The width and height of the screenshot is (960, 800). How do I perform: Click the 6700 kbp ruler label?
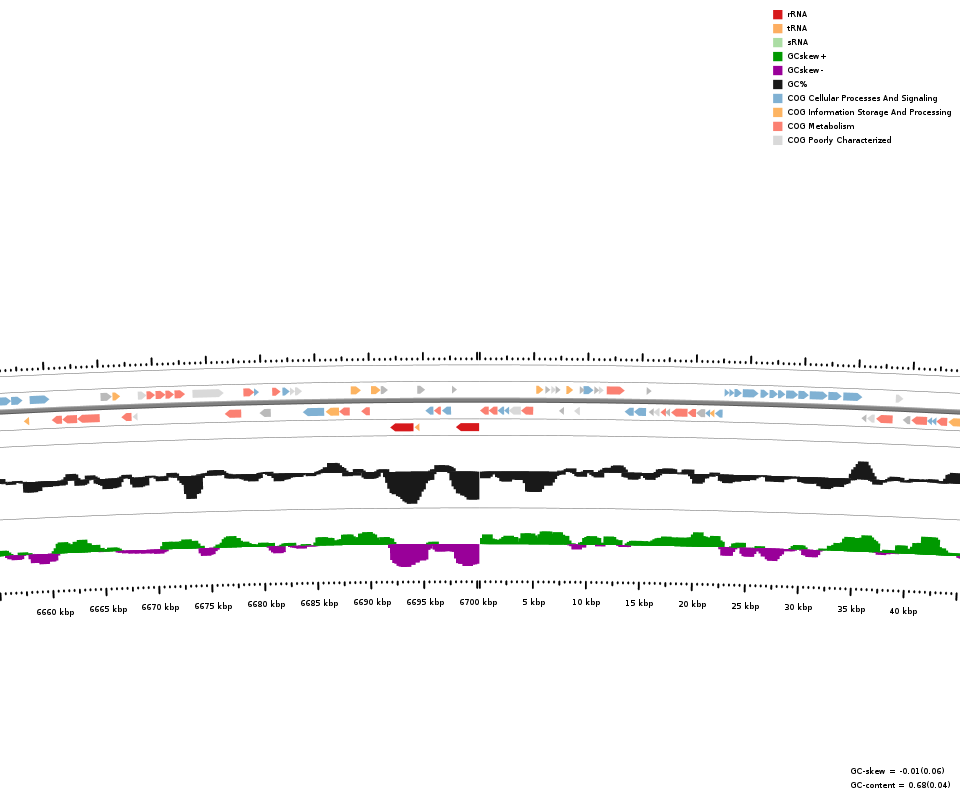point(478,602)
